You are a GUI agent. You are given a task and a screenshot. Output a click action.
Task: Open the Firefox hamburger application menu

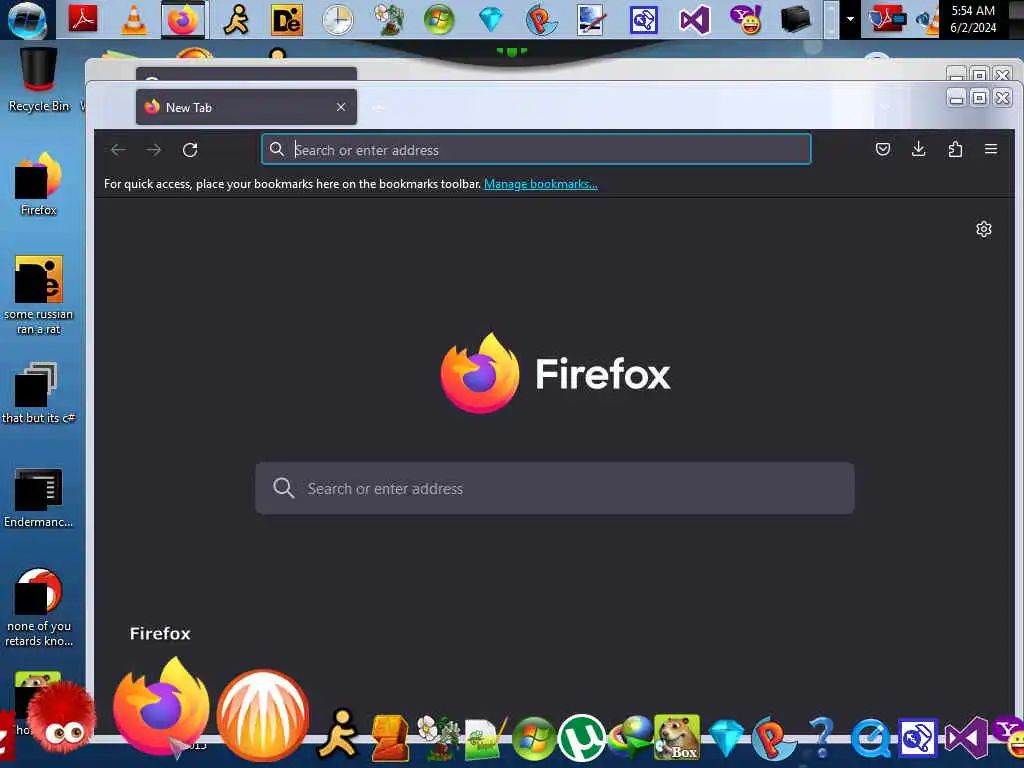[991, 150]
